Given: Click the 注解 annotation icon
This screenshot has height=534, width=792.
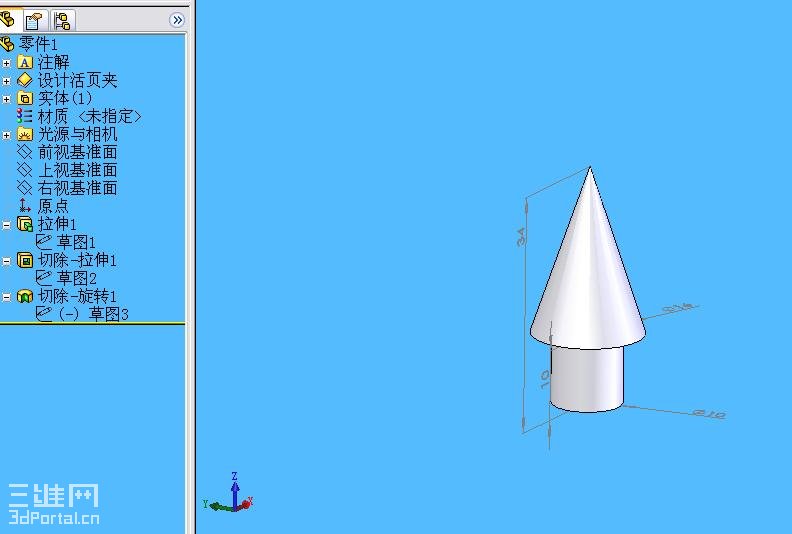Looking at the screenshot, I should click(x=24, y=62).
